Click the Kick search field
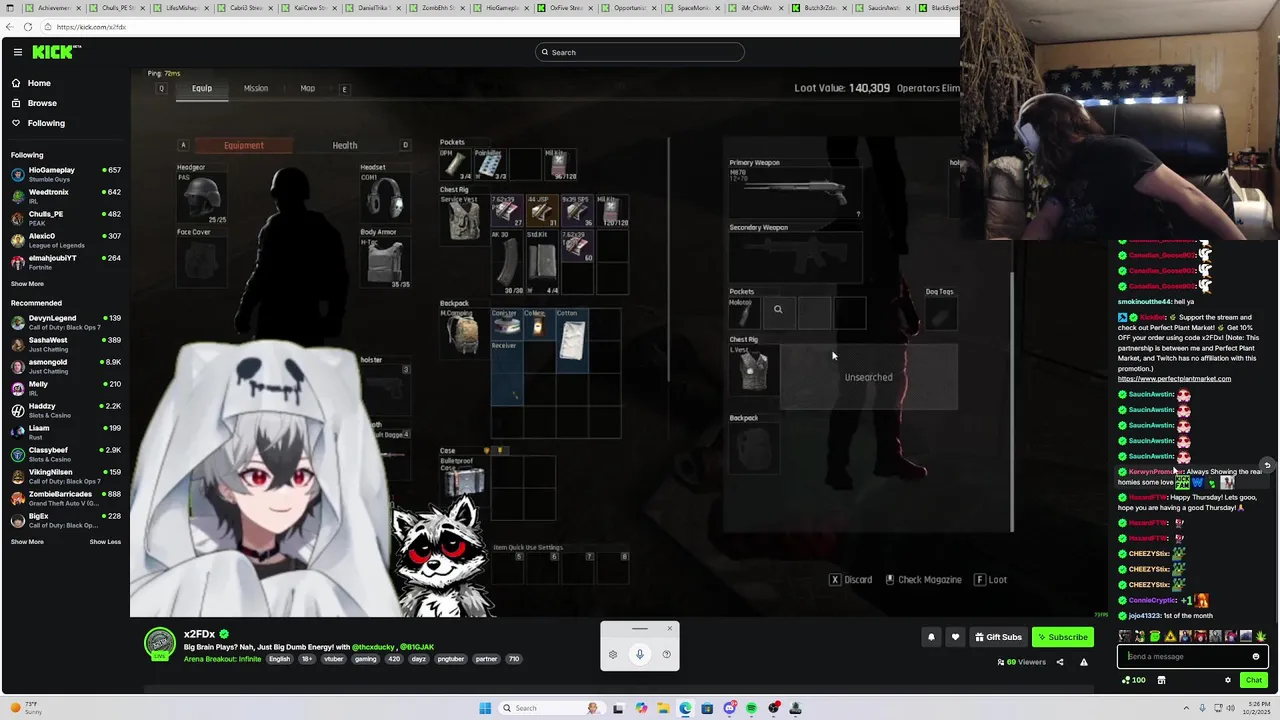The width and height of the screenshot is (1280, 720). coord(640,52)
